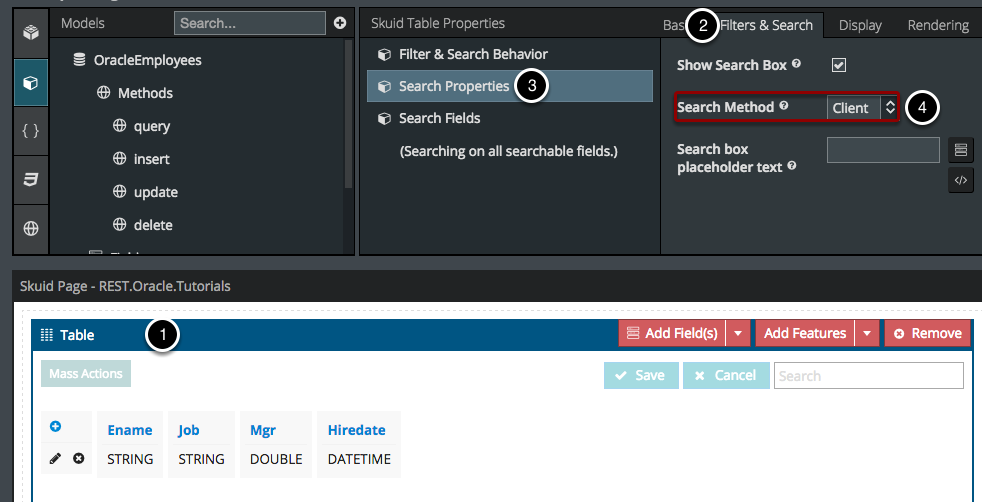Screen dimensions: 982x502
Task: Switch to the Display tab
Action: pyautogui.click(x=860, y=25)
